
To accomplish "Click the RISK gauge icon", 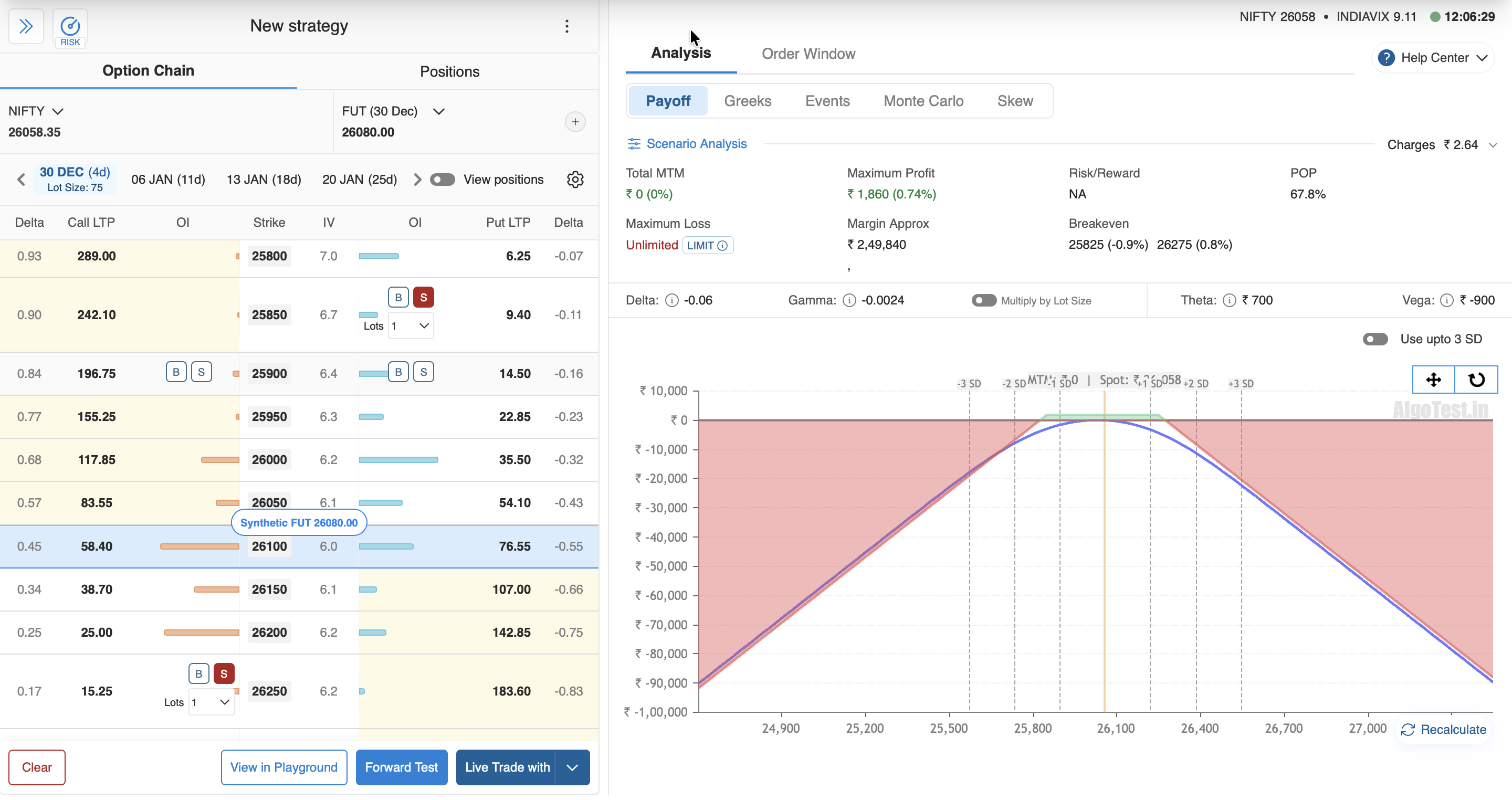I will (70, 27).
